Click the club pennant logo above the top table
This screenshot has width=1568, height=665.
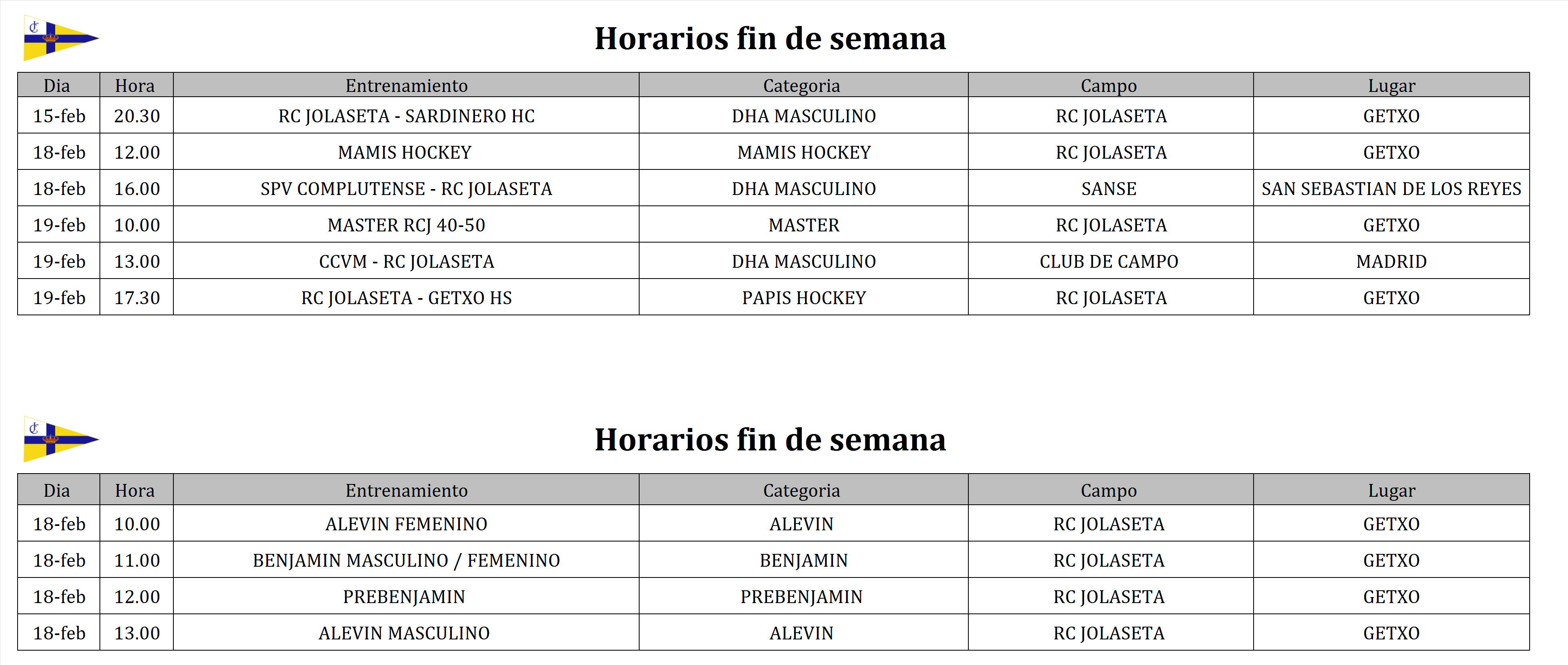(58, 38)
